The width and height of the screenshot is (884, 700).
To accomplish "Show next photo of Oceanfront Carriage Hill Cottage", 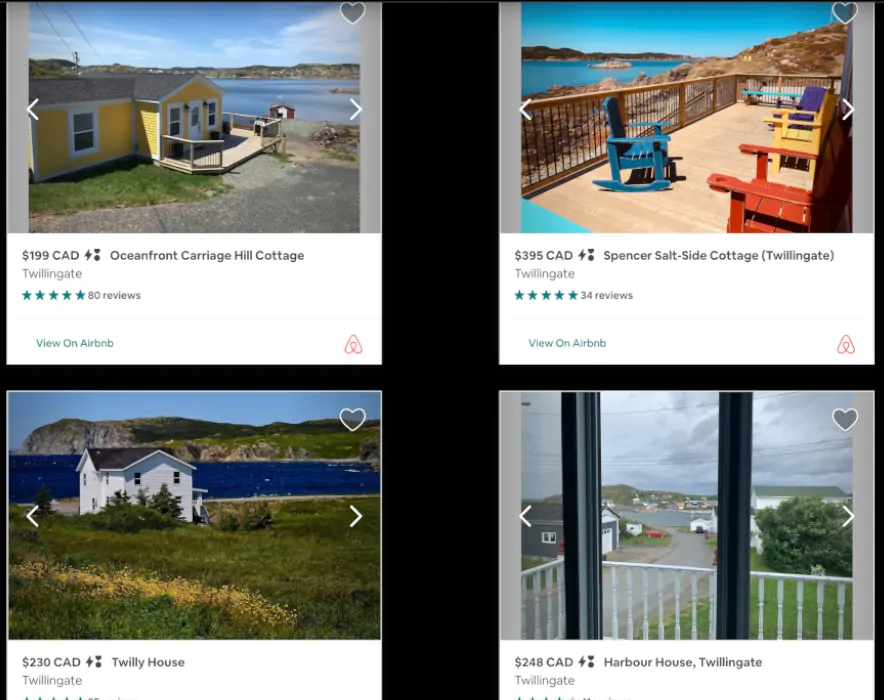I will 355,109.
